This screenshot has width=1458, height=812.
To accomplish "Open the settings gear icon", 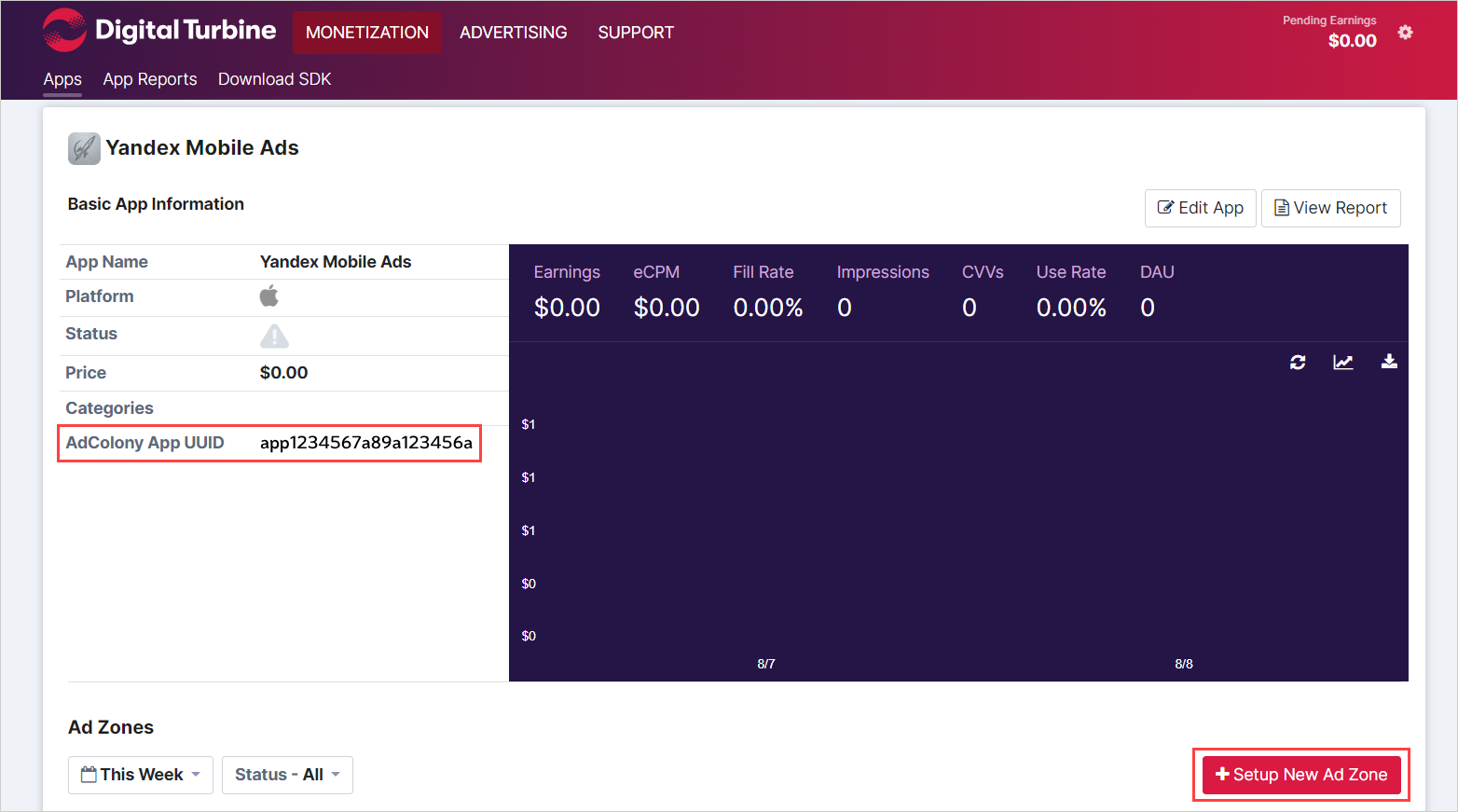I will point(1405,33).
